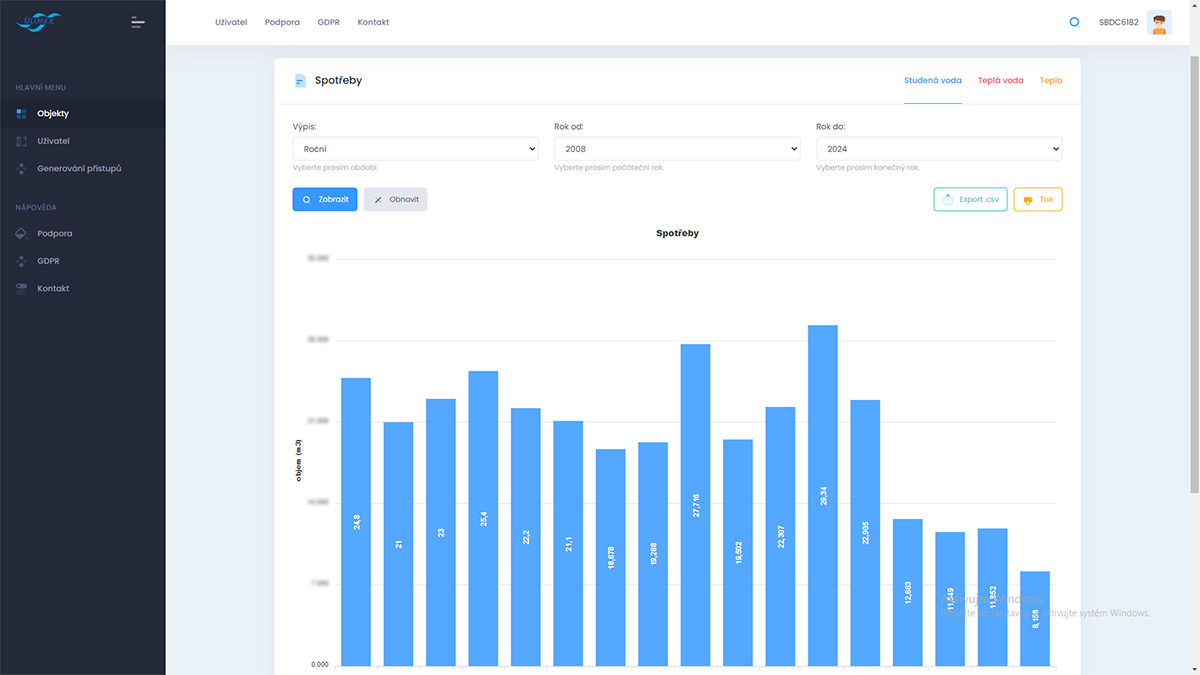The image size is (1200, 675).
Task: Click the Spotřeby card heading text
Action: pos(339,80)
